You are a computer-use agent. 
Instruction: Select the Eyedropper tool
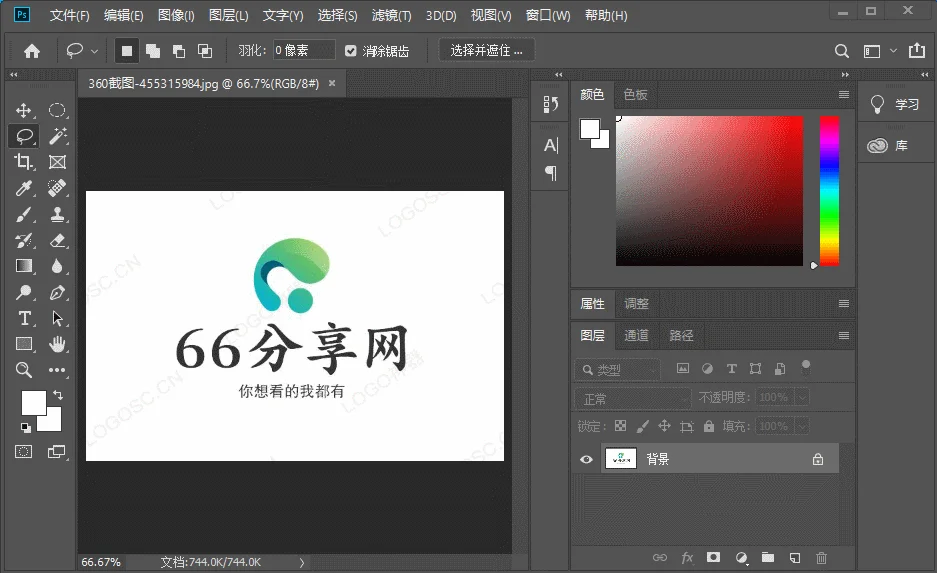pyautogui.click(x=24, y=188)
